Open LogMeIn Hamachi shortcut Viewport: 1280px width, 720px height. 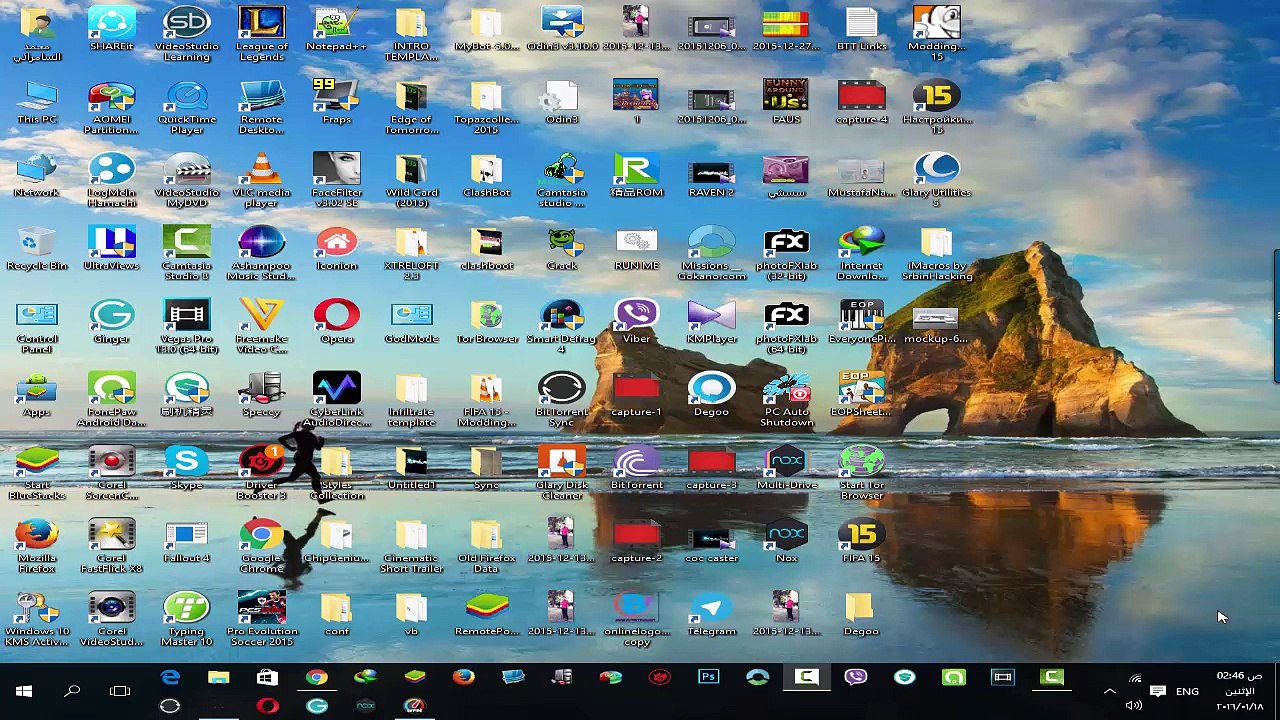pyautogui.click(x=111, y=181)
